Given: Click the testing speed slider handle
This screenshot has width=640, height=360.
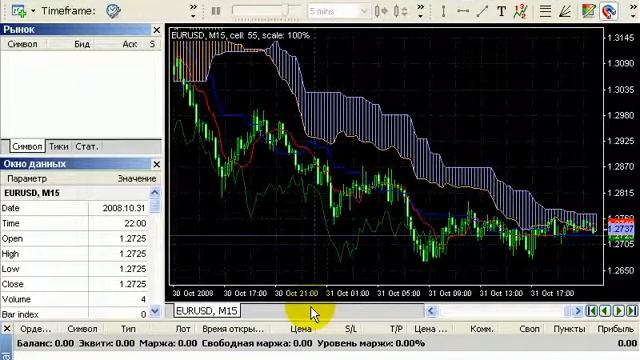Looking at the screenshot, I should 285,10.
